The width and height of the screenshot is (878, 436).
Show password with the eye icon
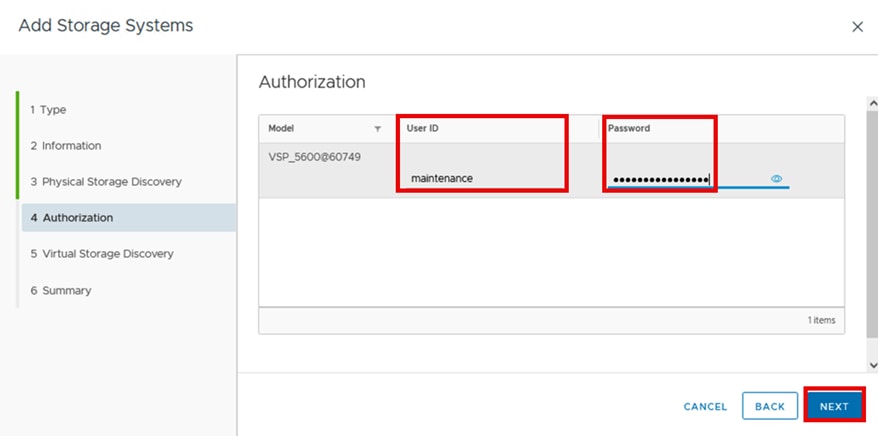click(x=776, y=179)
